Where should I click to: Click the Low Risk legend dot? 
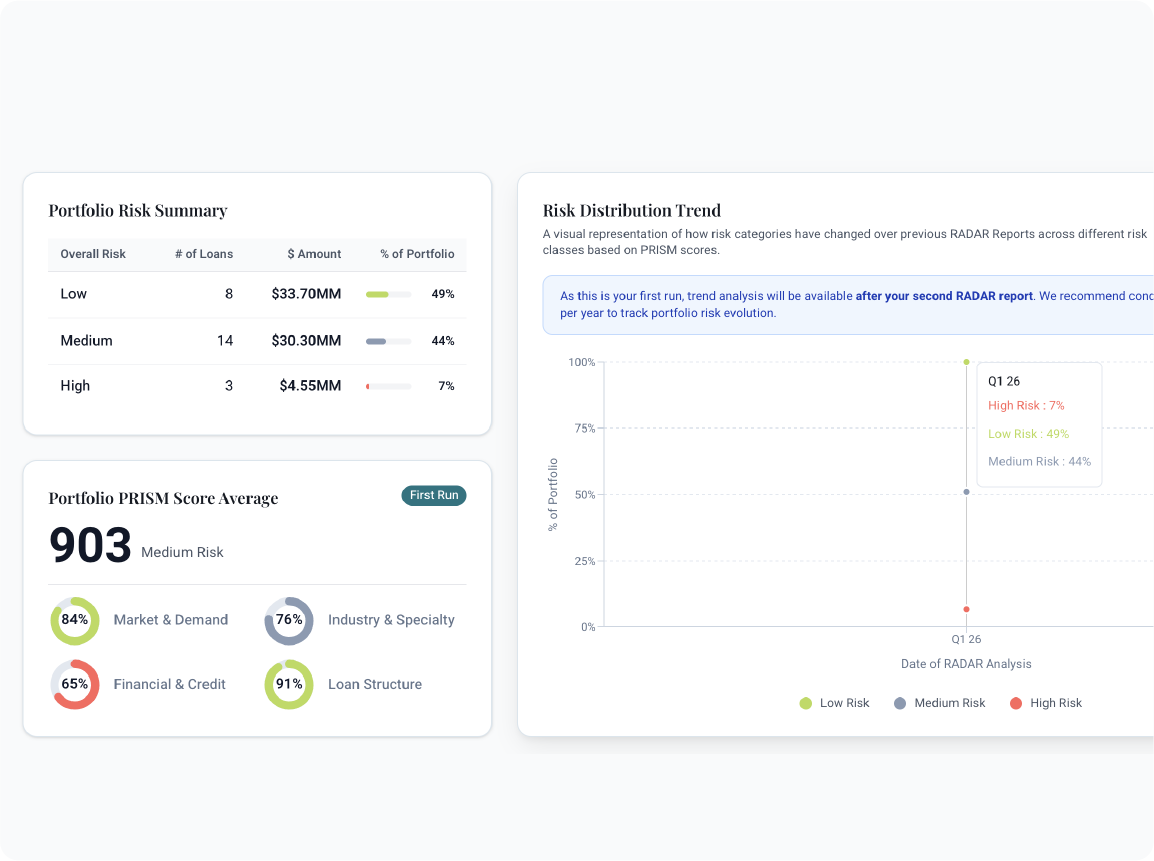806,703
